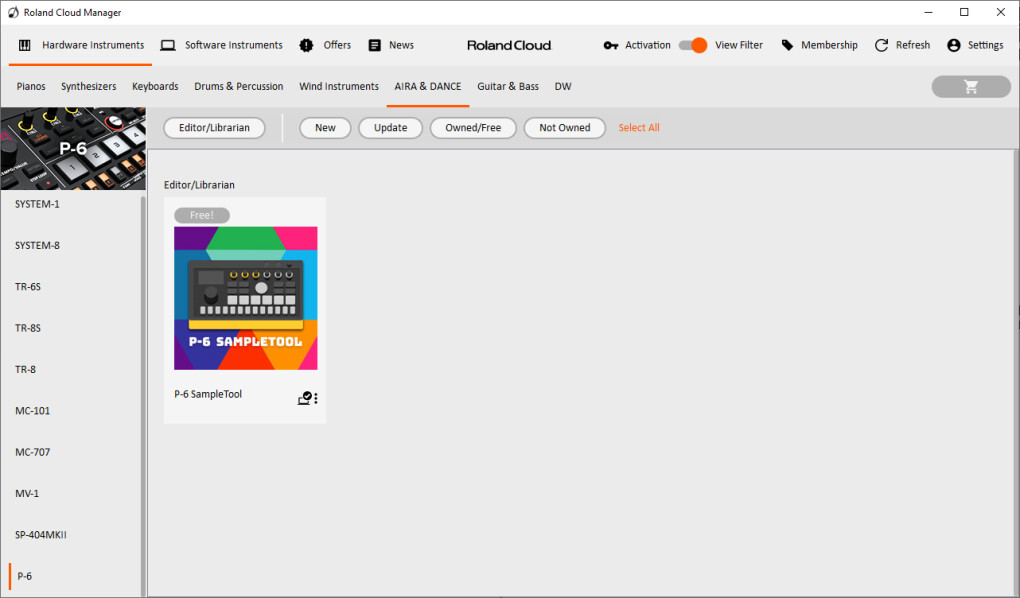Select the Drums & Percussion tab

tap(239, 86)
